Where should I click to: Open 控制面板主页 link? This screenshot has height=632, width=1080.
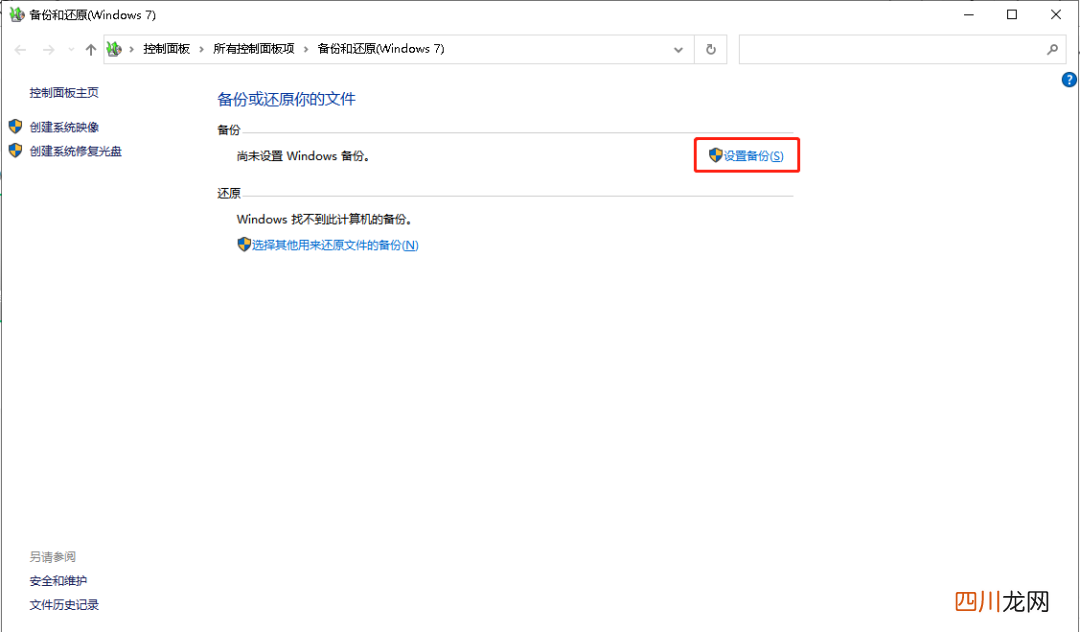[64, 92]
